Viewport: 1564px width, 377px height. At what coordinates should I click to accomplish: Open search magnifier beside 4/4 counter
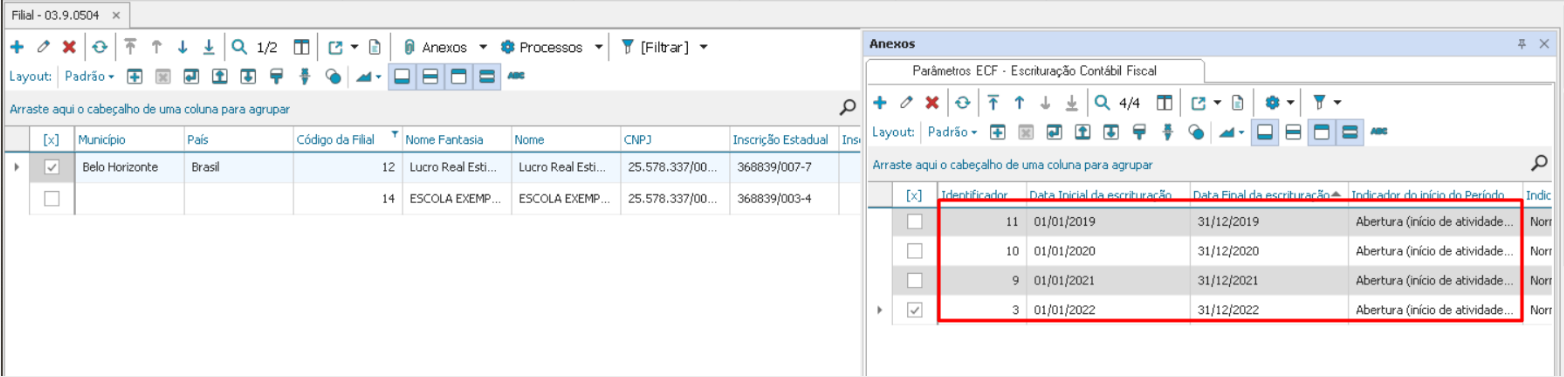tap(1103, 102)
